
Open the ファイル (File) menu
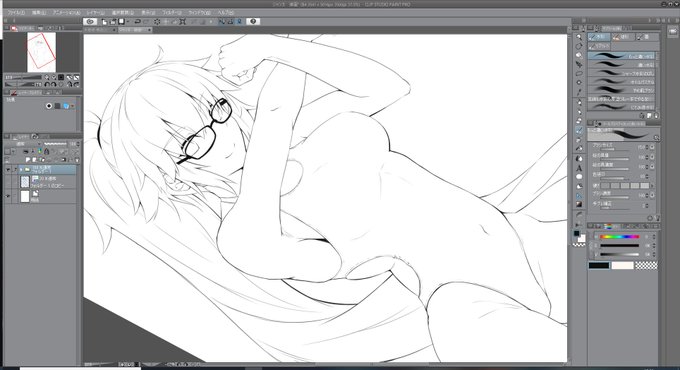[15, 13]
